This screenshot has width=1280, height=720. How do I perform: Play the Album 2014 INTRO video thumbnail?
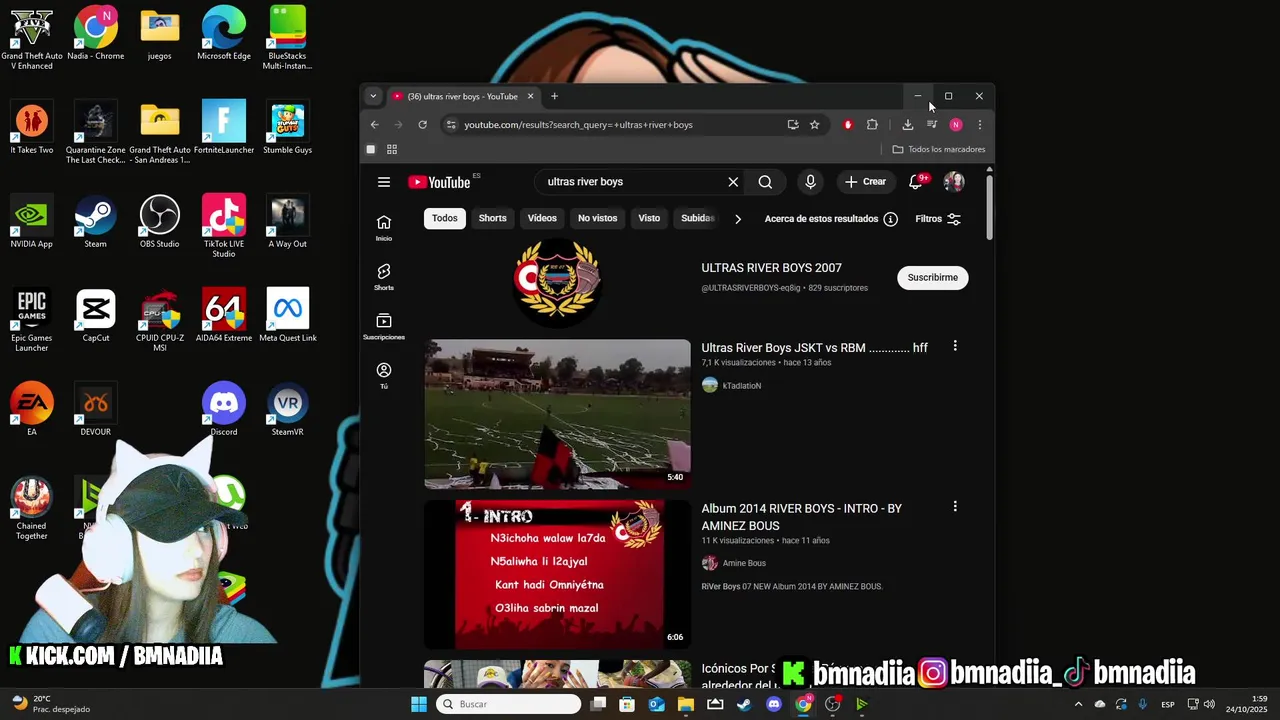click(x=557, y=575)
